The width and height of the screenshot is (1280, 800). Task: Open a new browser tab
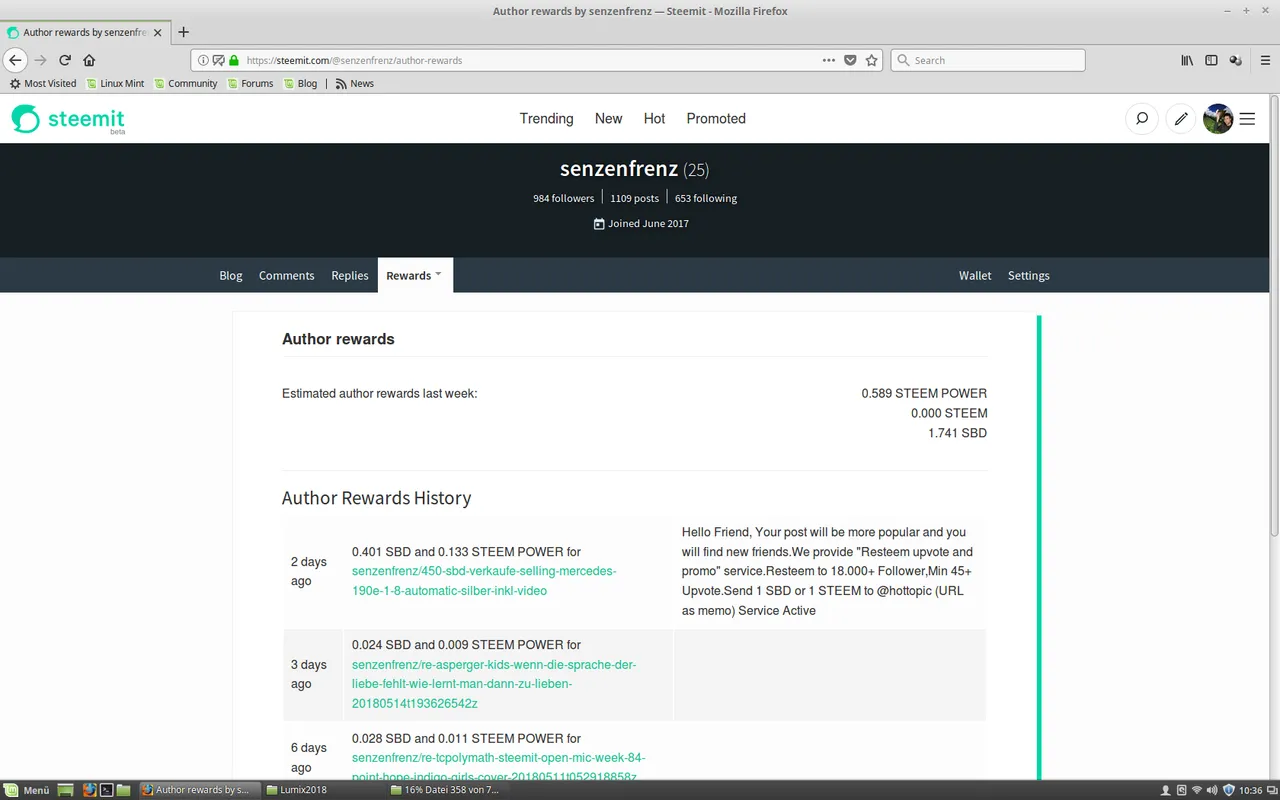(183, 32)
